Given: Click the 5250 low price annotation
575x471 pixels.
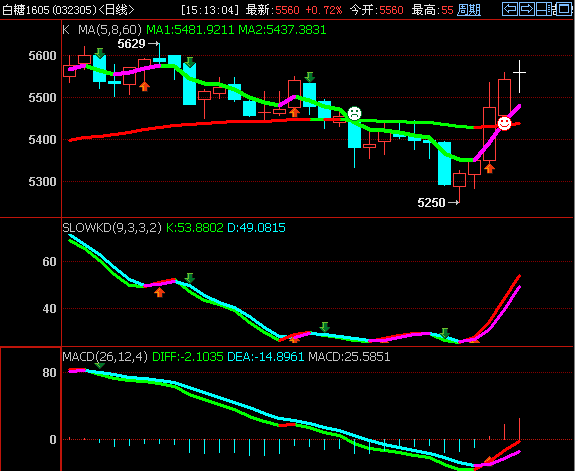Looking at the screenshot, I should (x=438, y=202).
